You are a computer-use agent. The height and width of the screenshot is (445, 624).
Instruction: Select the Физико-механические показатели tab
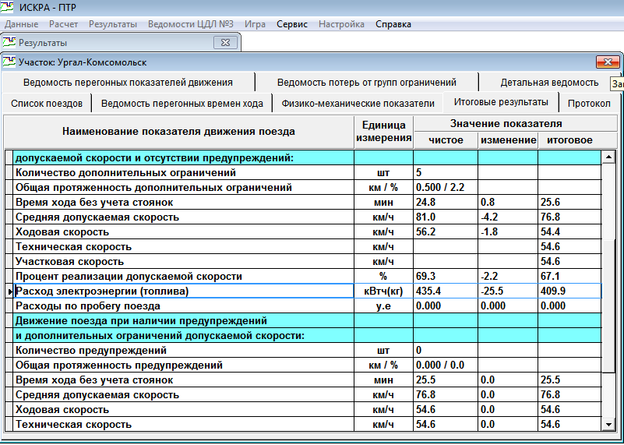[x=358, y=103]
